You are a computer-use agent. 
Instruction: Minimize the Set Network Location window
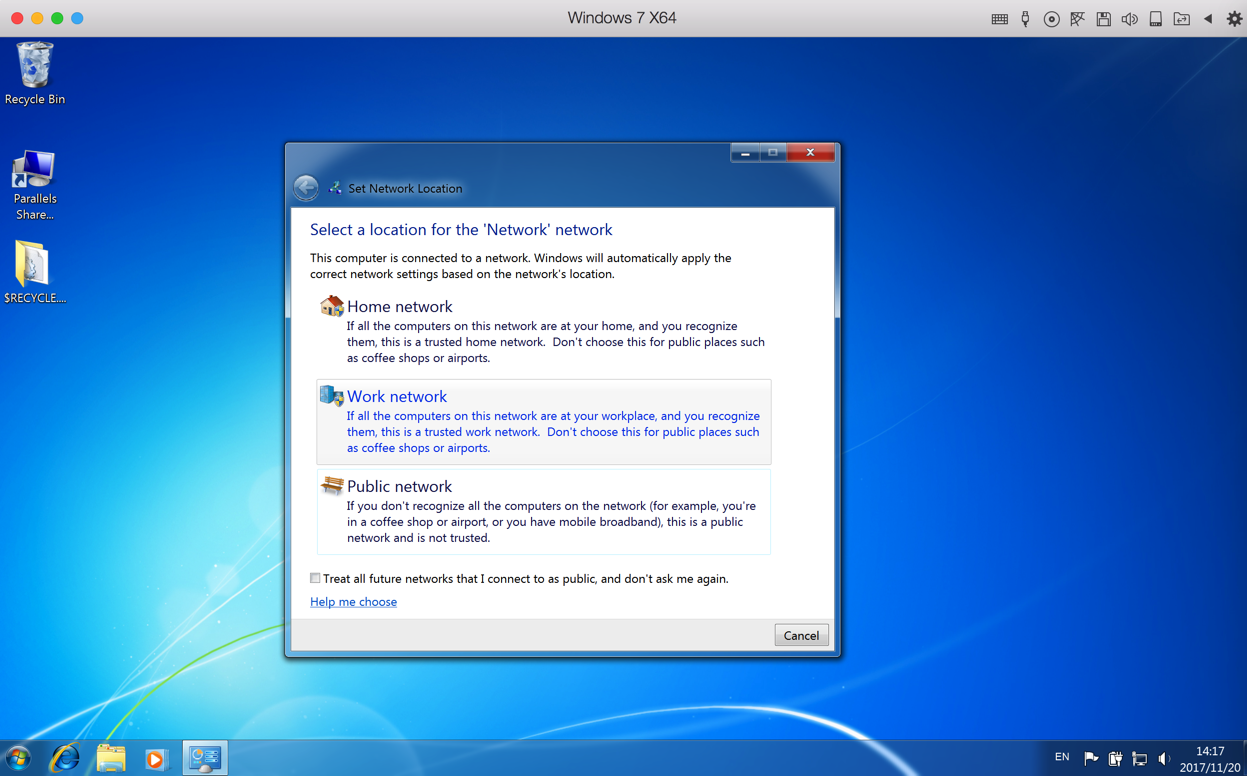tap(745, 153)
